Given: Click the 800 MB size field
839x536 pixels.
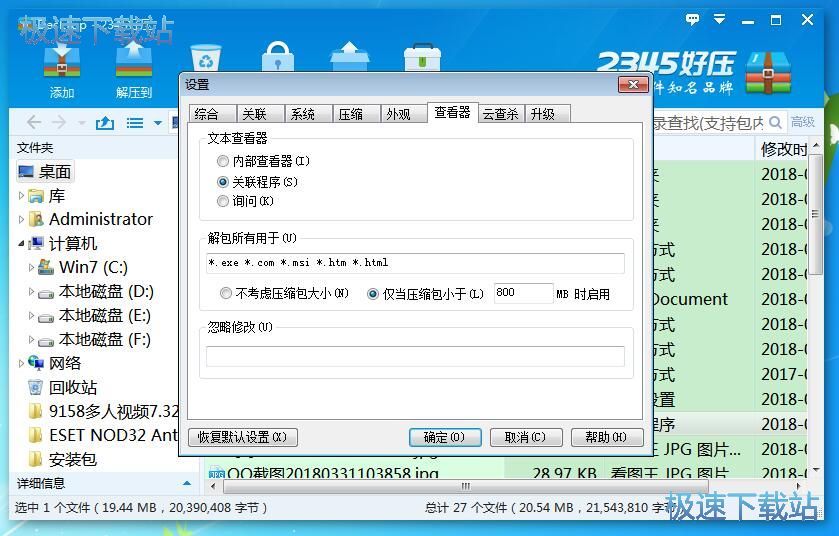Looking at the screenshot, I should (x=523, y=293).
